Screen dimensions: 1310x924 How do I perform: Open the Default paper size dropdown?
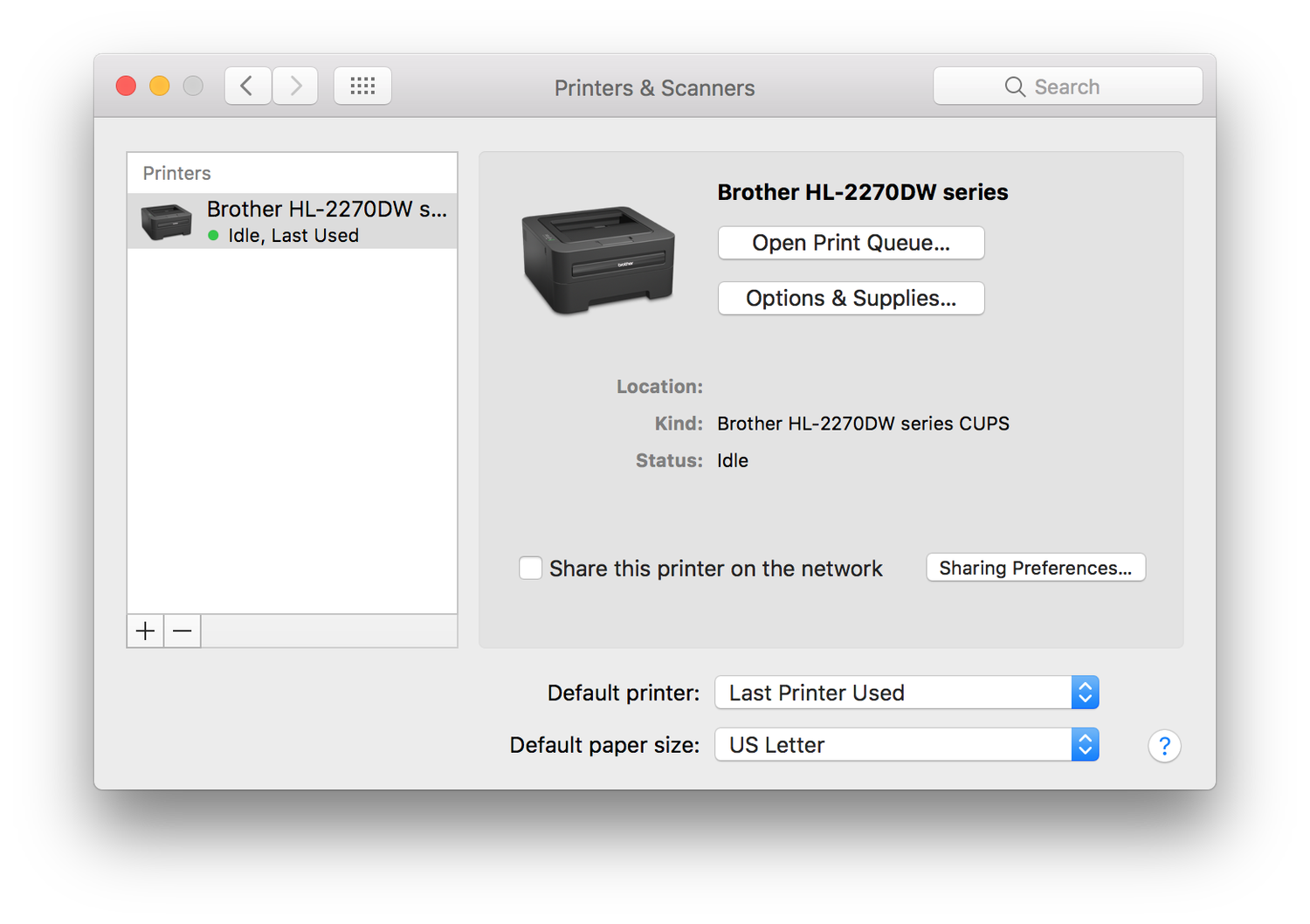907,745
